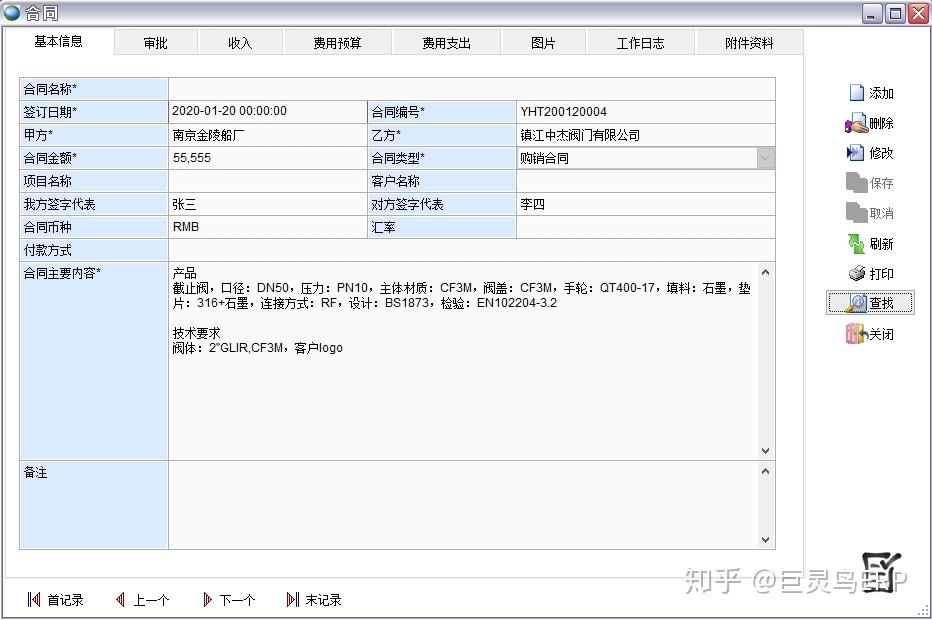
Task: Click the 甲方 field 南京金陵船厂
Action: point(267,135)
